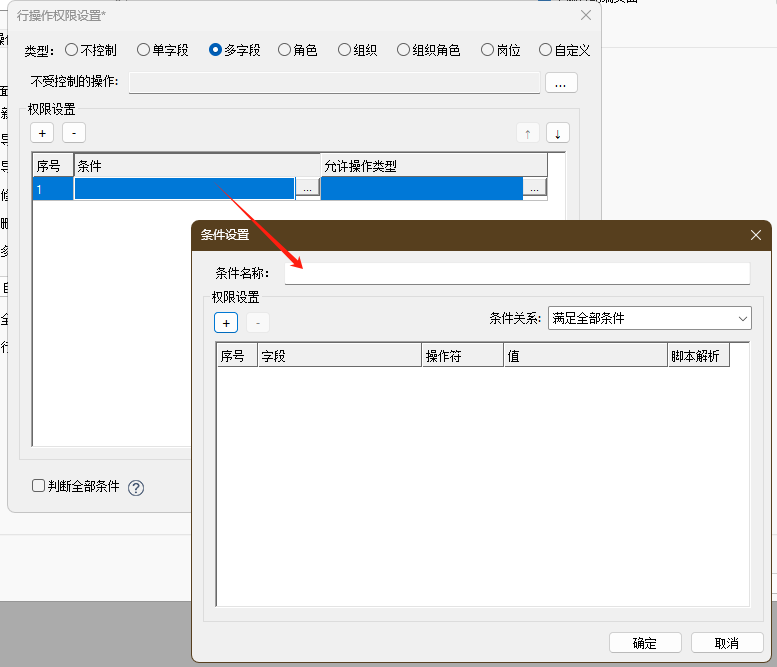Click ellipsis button beside 不受控制的操作 field

point(560,83)
